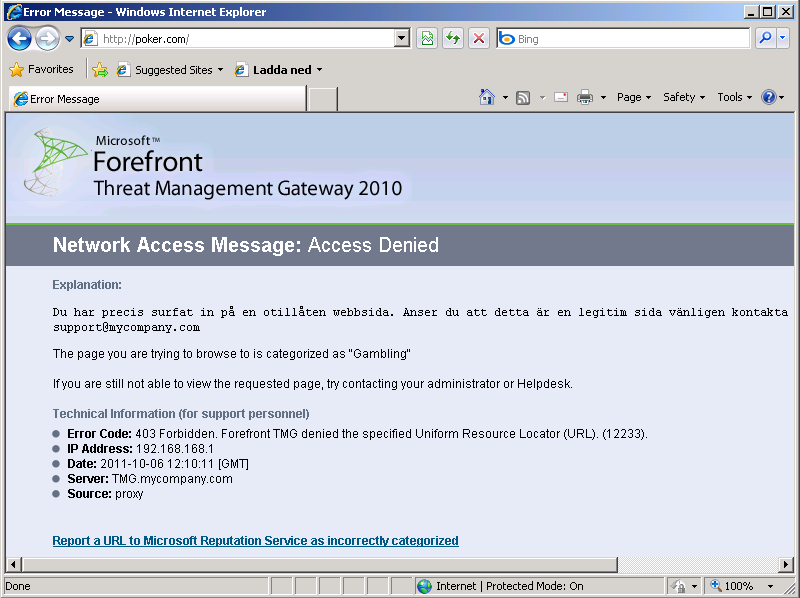Click the browser Back arrow button
Viewport: 800px width, 598px height.
coord(19,39)
